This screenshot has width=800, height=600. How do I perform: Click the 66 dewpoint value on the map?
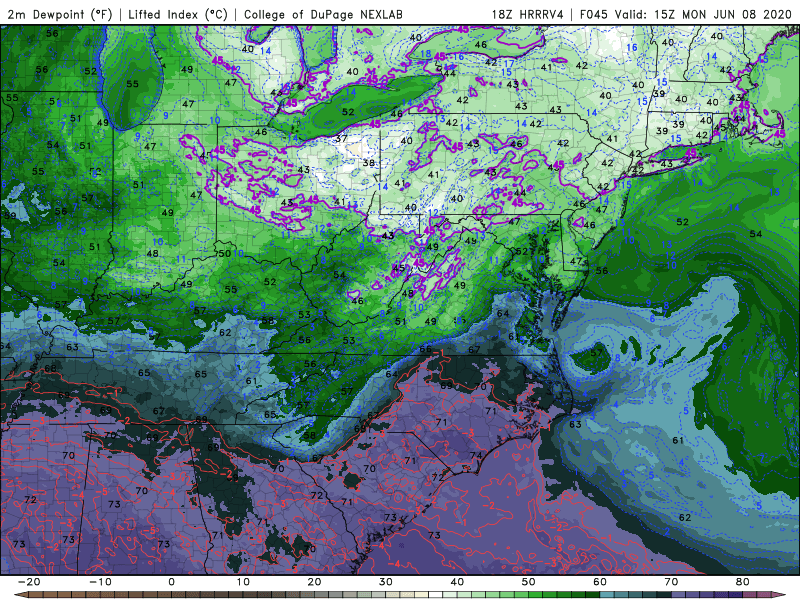pyautogui.click(x=425, y=349)
